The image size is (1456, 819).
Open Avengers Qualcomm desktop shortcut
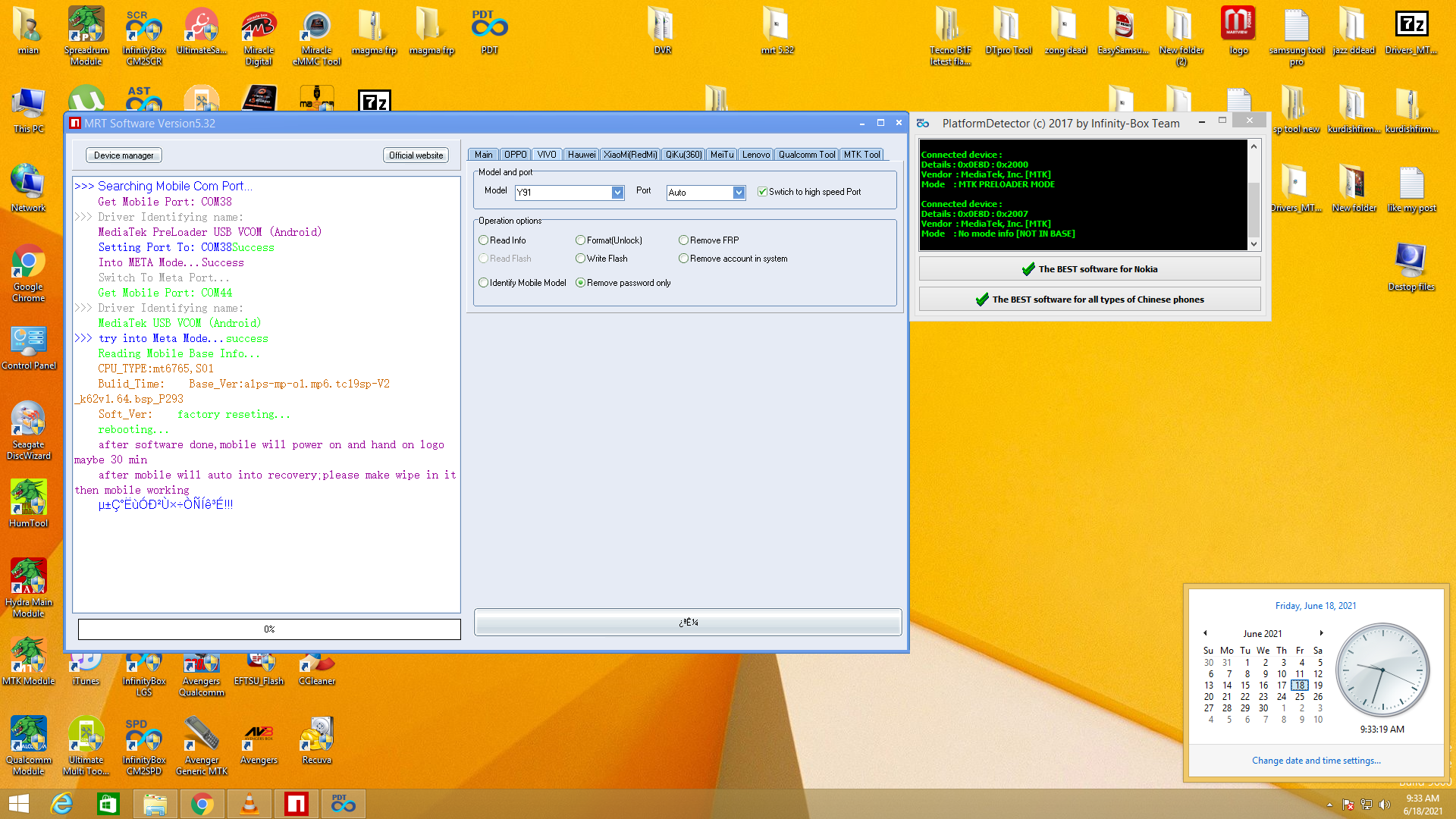tap(202, 675)
